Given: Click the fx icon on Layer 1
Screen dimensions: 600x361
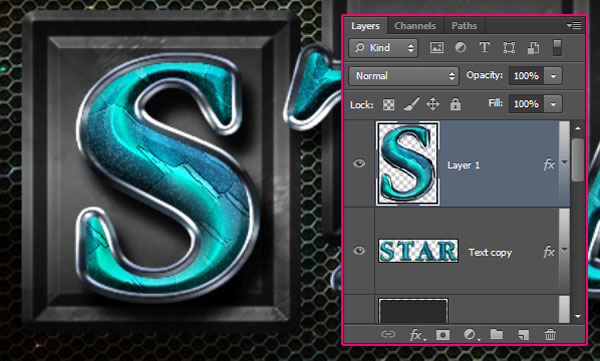Looking at the screenshot, I should (x=549, y=165).
